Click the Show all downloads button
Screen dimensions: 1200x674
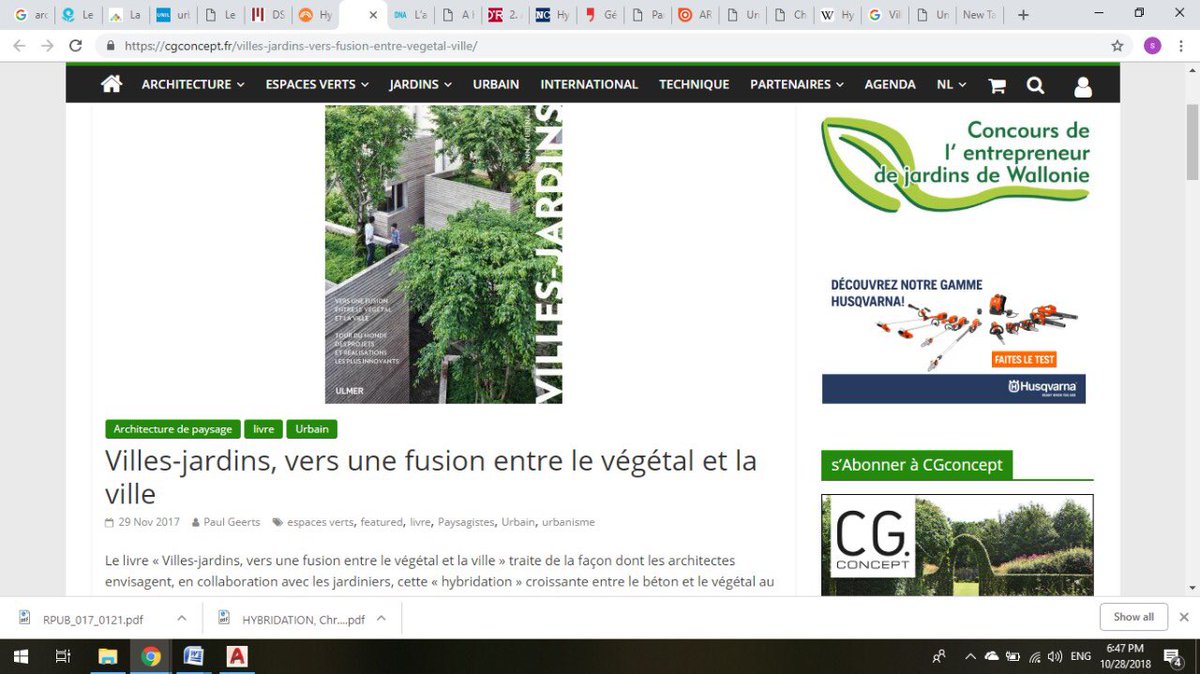1133,617
